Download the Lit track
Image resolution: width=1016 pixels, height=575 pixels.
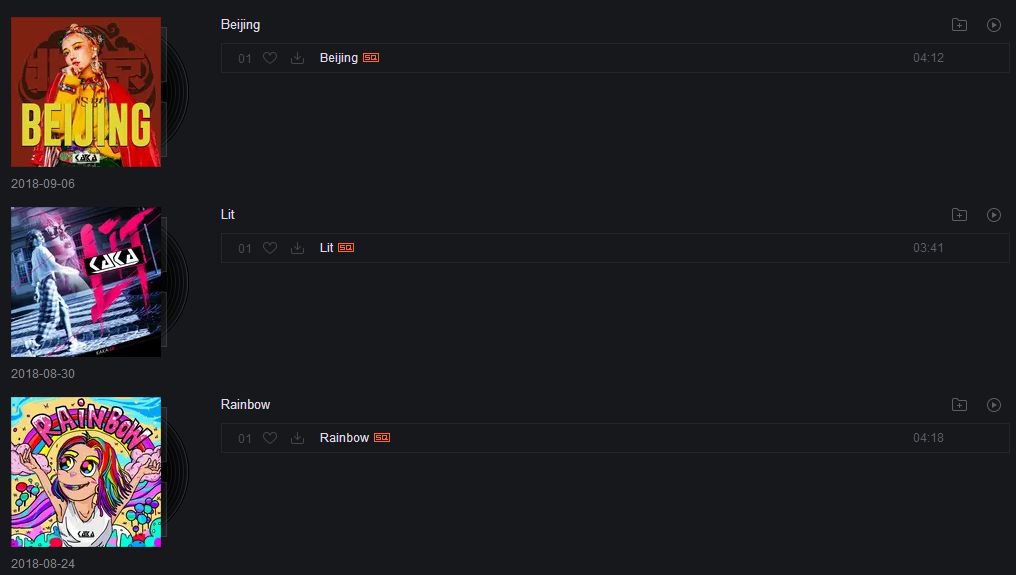tap(297, 248)
